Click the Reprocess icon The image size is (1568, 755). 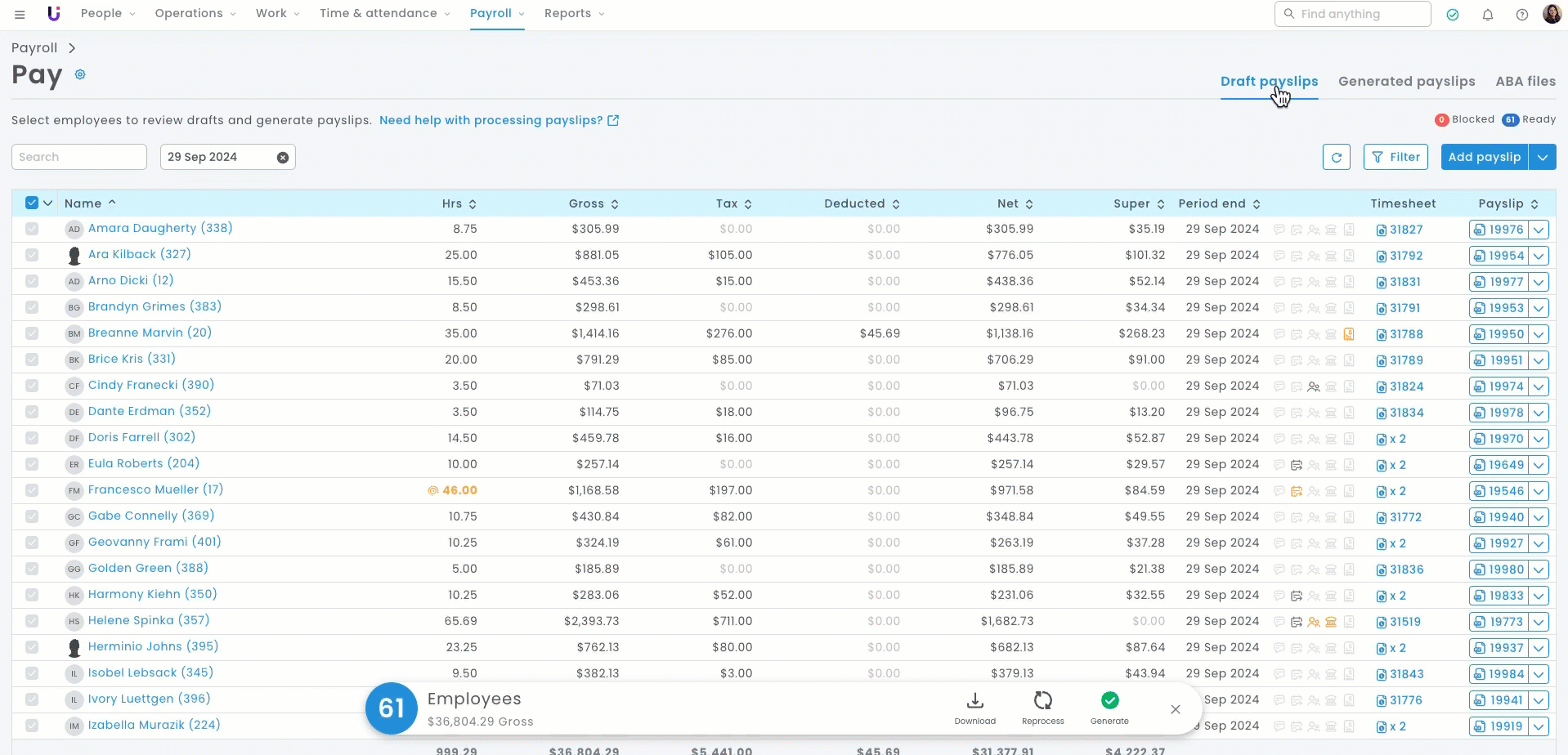[x=1042, y=701]
